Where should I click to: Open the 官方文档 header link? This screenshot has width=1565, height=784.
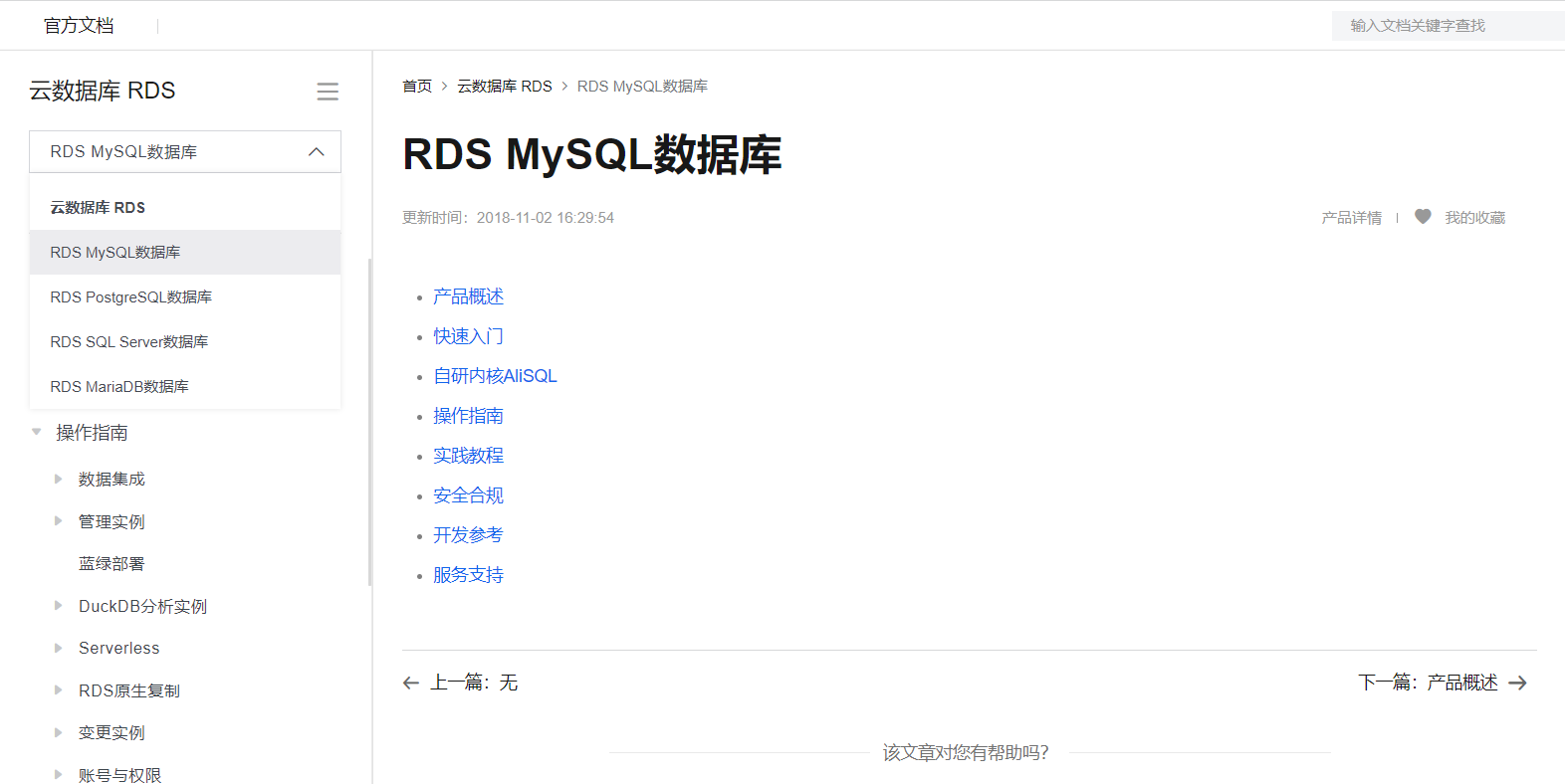pos(79,26)
